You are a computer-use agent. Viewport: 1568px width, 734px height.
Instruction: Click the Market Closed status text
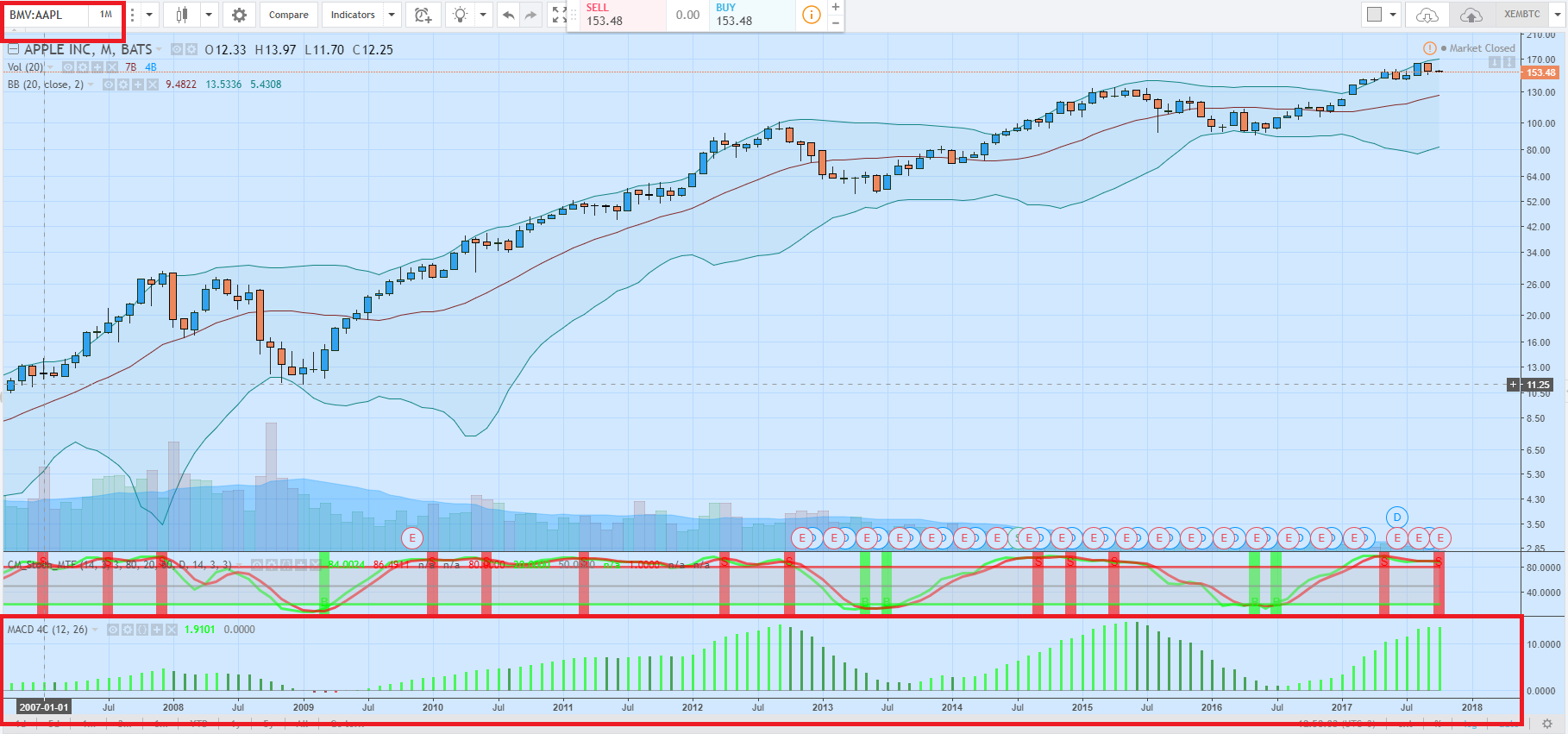[1482, 48]
